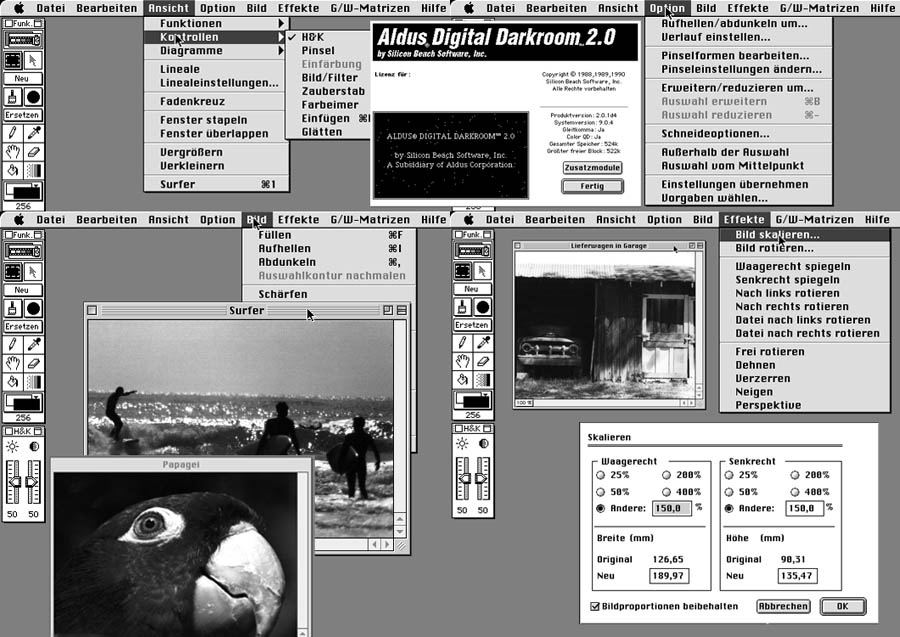
Task: Choose Bild rotieren in the Effekte menu
Action: click(805, 248)
